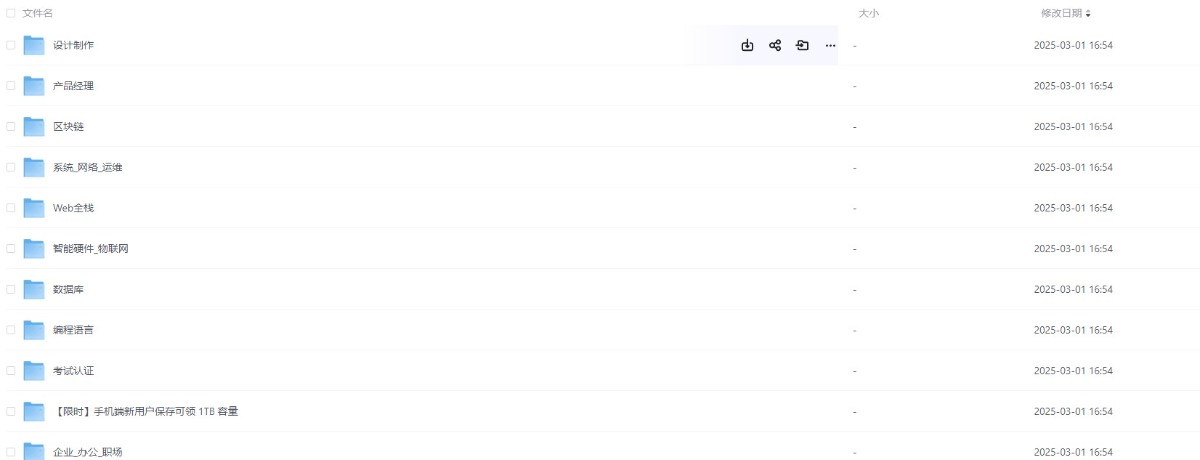Screen dimensions: 1200x460
Task: Click the 文件名 column header
Action: 38,13
